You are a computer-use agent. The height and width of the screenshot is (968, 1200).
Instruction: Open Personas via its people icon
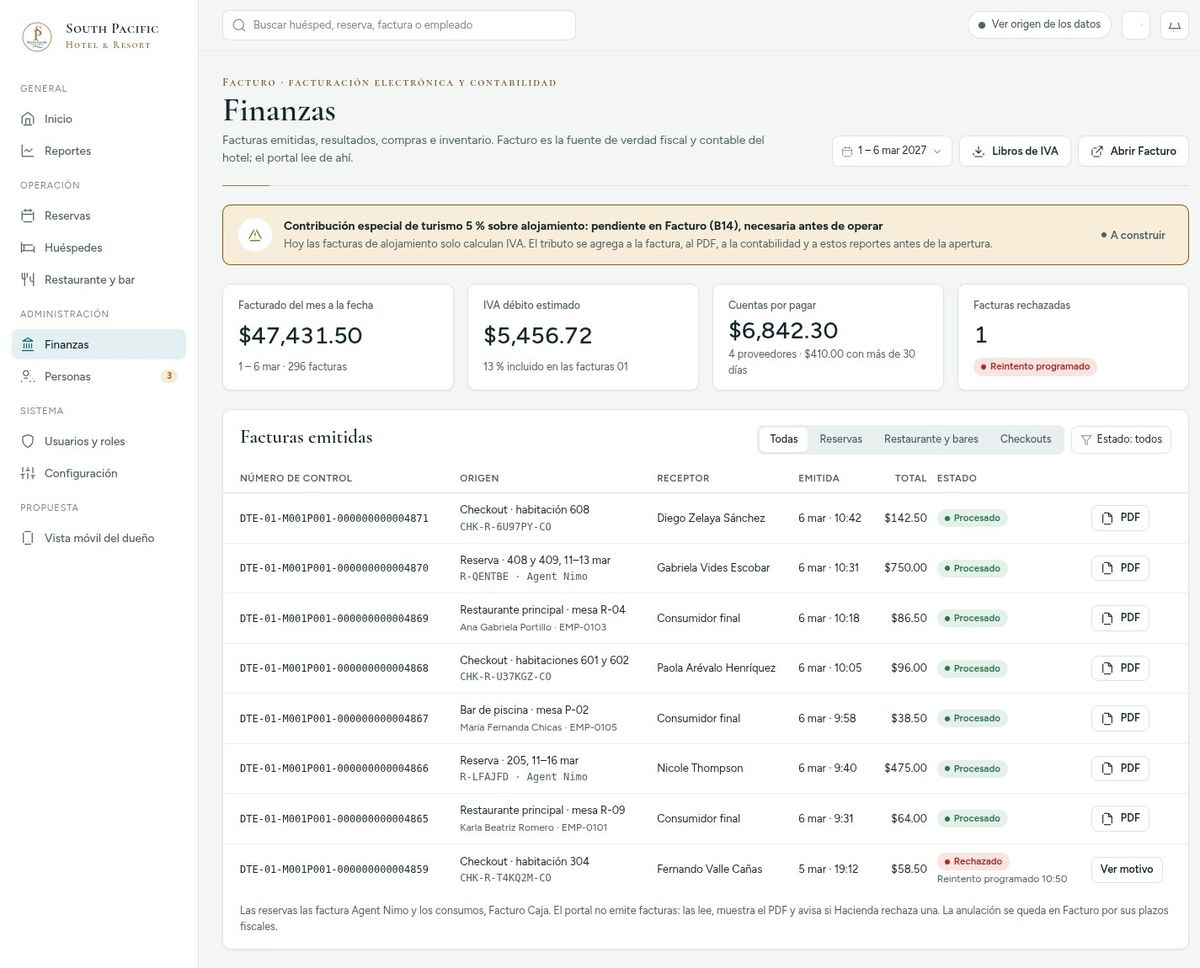(x=28, y=377)
